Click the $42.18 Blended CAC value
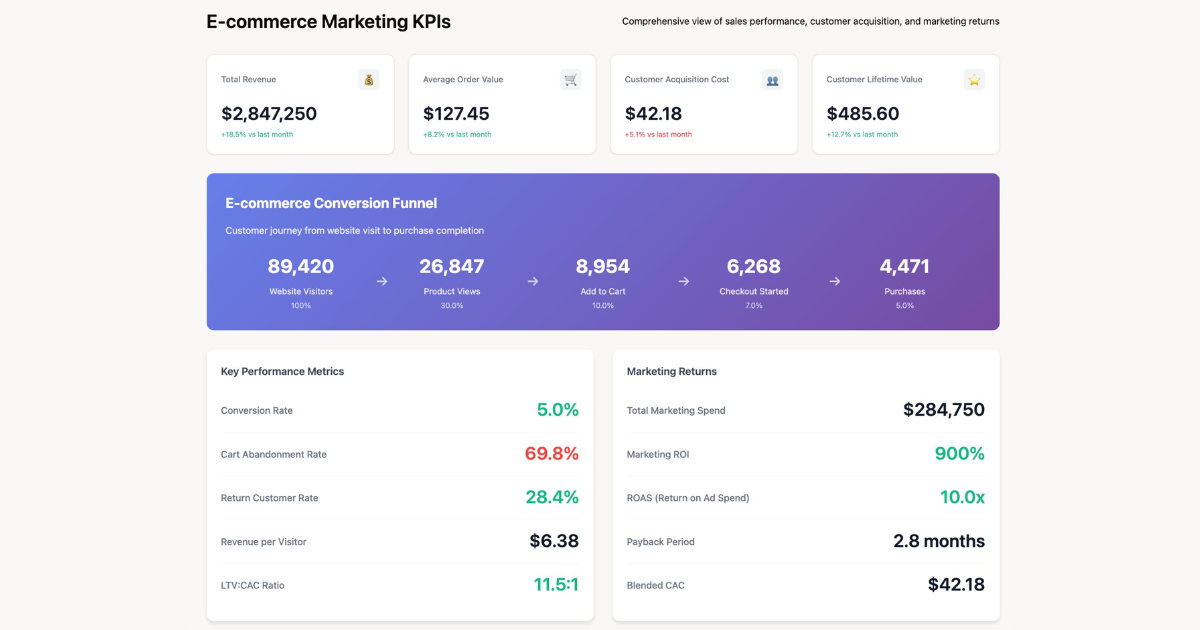The width and height of the screenshot is (1200, 630). coord(957,585)
